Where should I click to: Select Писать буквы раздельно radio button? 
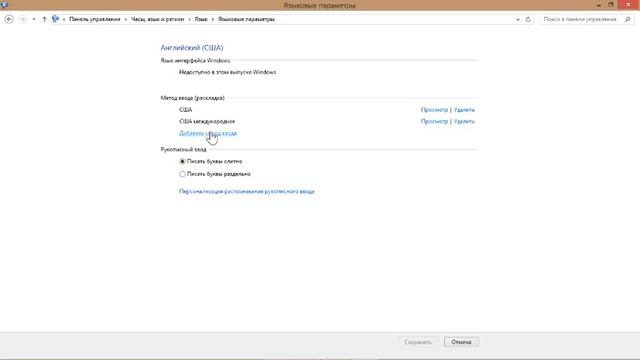tap(182, 174)
